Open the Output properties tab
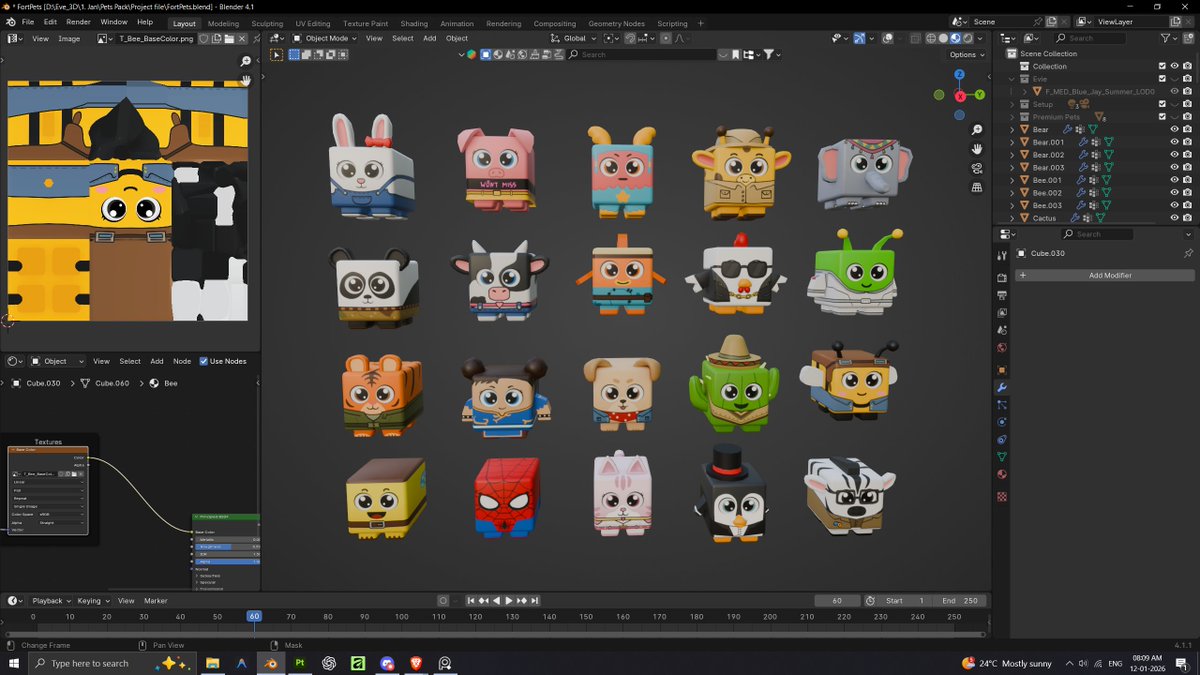The image size is (1200, 675). pyautogui.click(x=1002, y=295)
